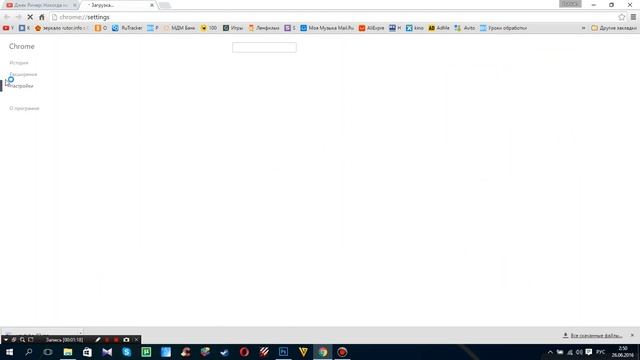Click the forward navigation arrow

point(18,17)
